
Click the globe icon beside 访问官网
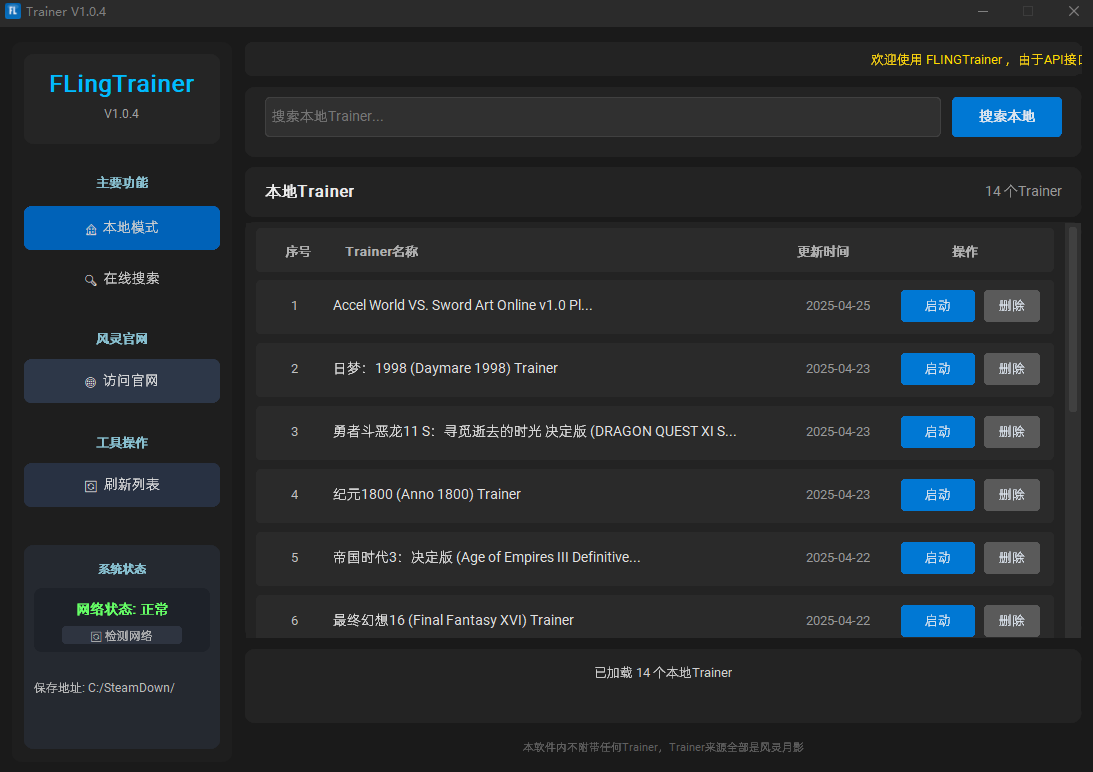pyautogui.click(x=91, y=382)
